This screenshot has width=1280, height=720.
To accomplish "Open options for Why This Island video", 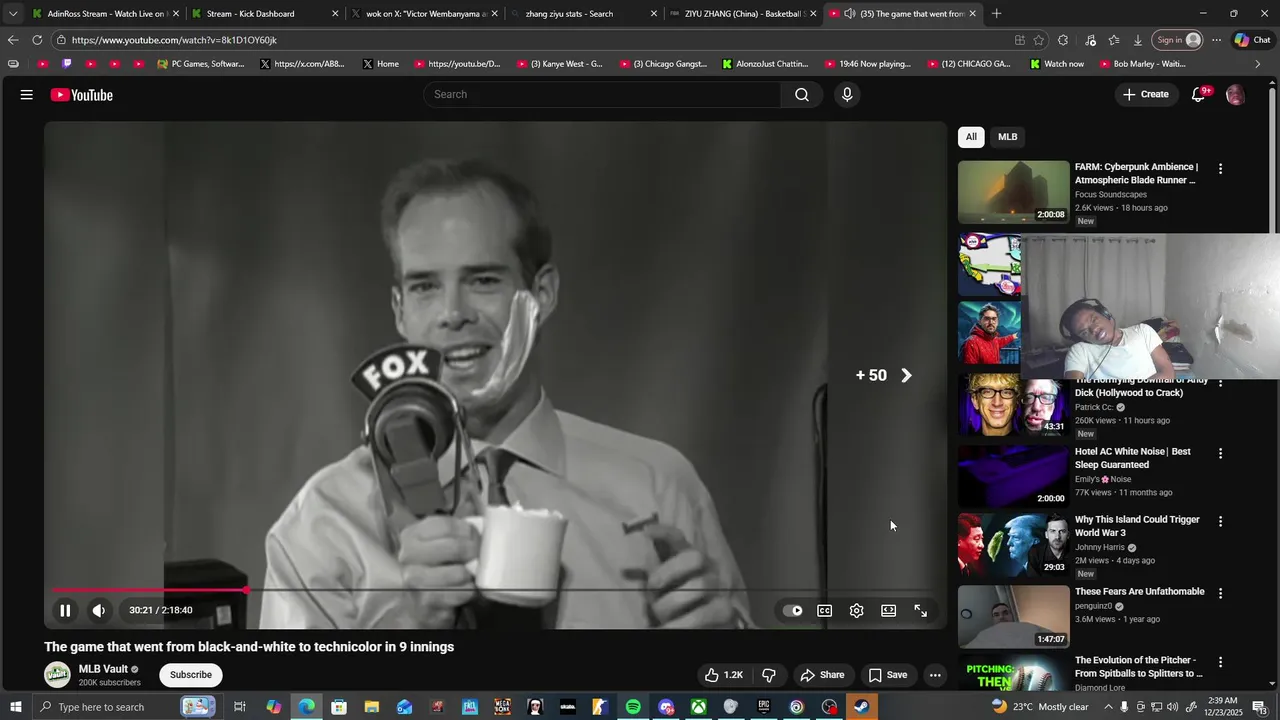I will [1220, 521].
